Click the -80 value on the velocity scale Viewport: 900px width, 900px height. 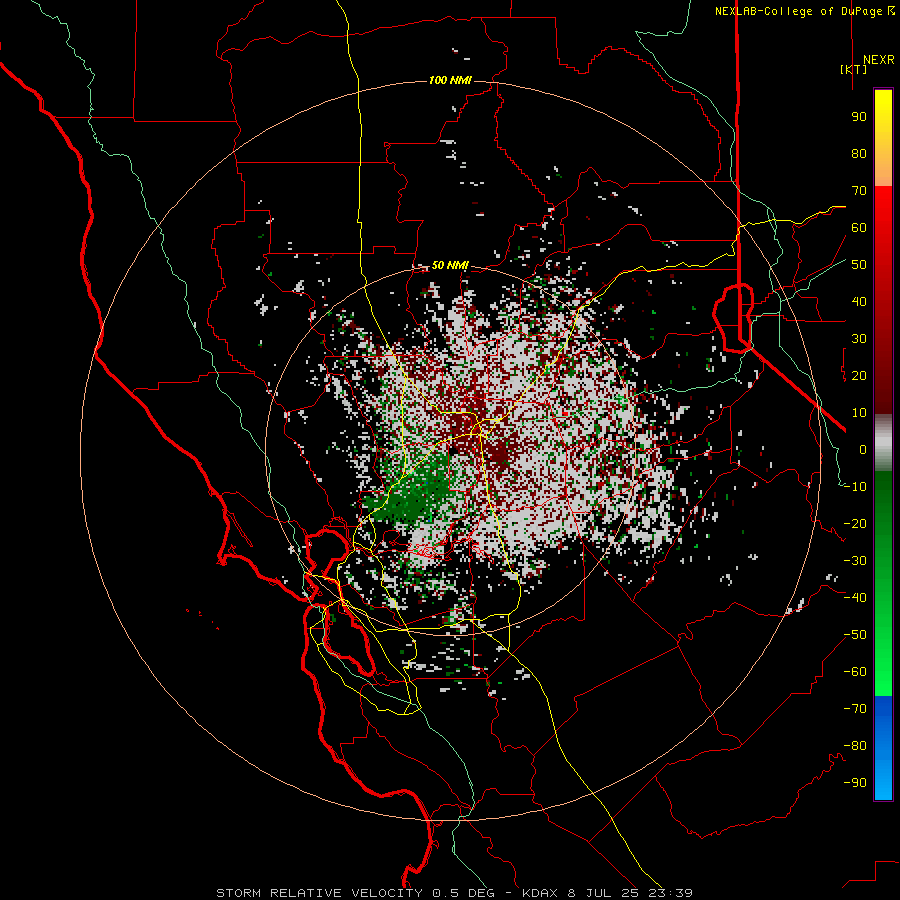click(855, 746)
